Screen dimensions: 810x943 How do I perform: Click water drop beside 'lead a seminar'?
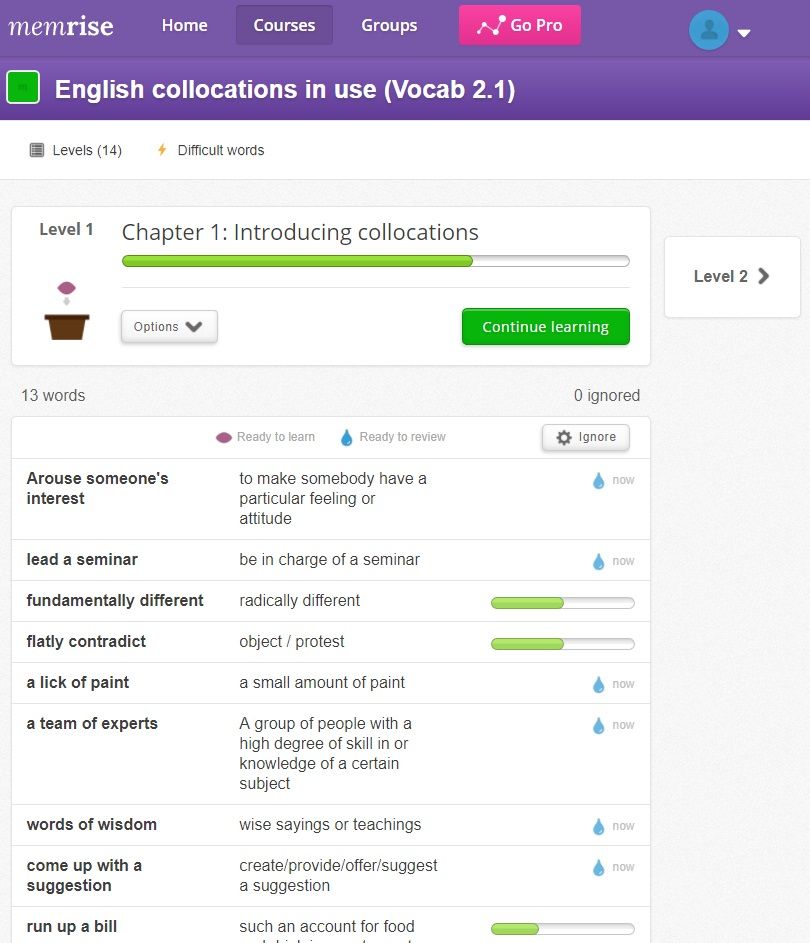point(598,561)
